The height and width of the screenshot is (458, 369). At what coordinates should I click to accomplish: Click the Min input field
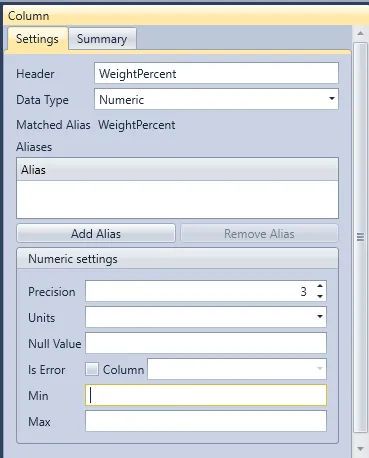206,395
